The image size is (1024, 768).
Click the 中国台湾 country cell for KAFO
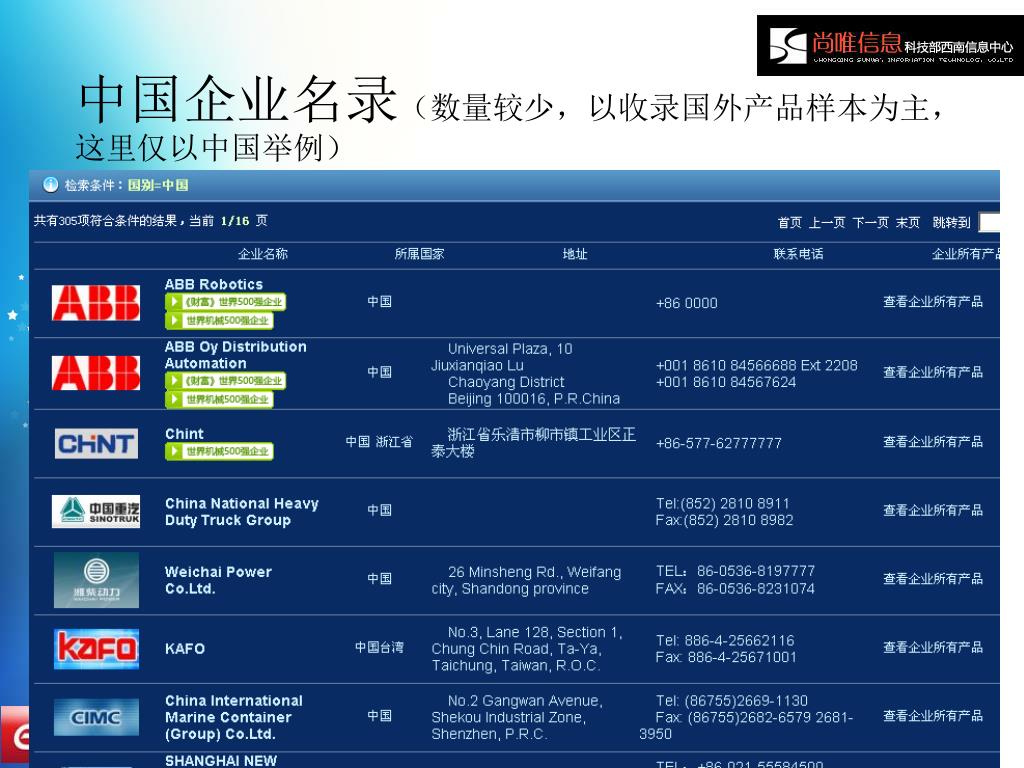point(379,647)
